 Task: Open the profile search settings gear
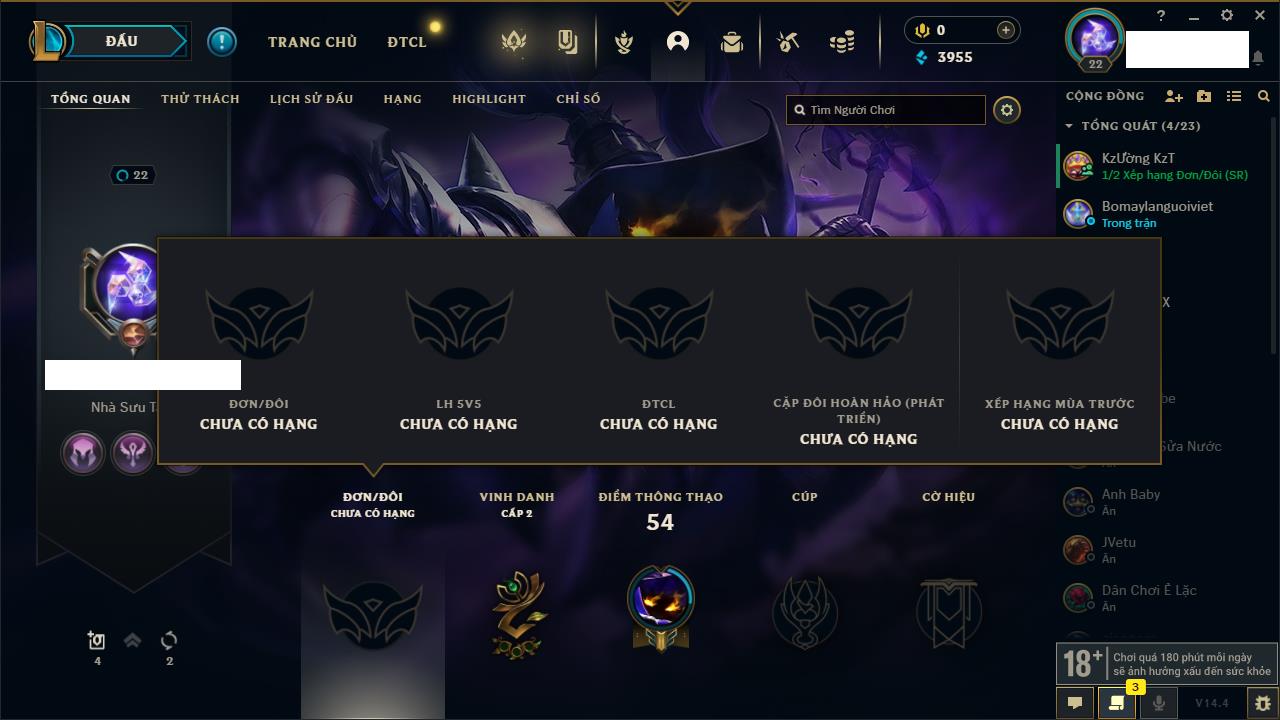click(1007, 110)
